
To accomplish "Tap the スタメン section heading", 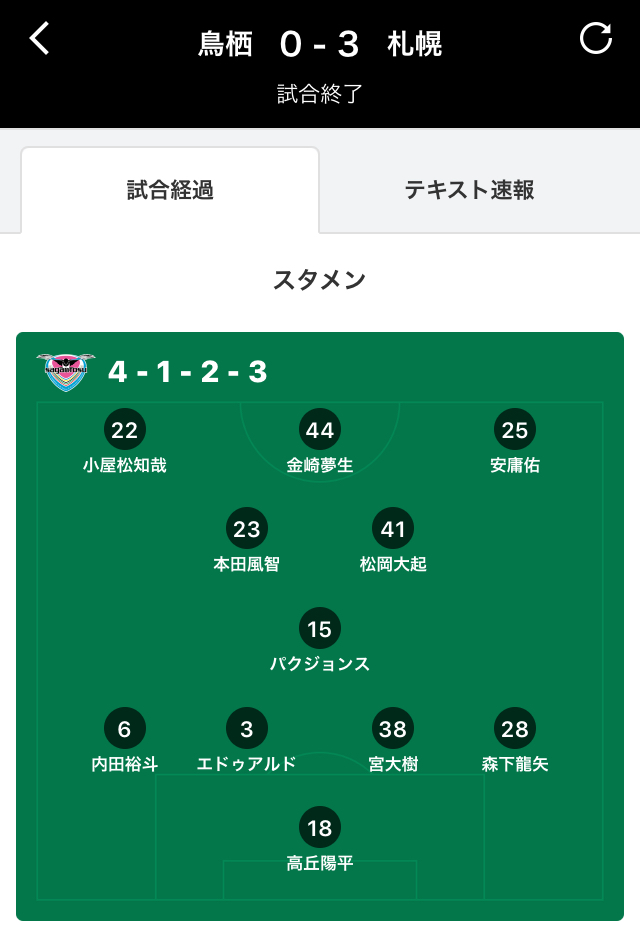I will click(320, 280).
